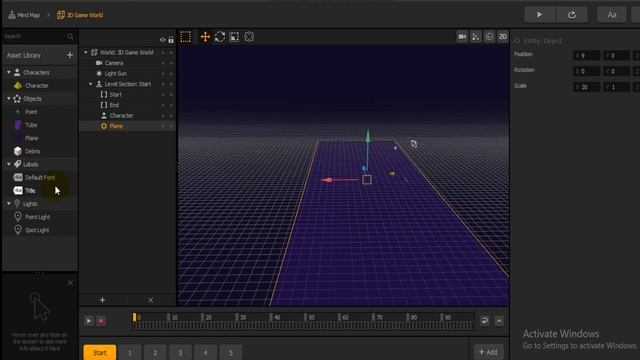Collapse the Level Section: Start node
This screenshot has height=360, width=640.
91,84
